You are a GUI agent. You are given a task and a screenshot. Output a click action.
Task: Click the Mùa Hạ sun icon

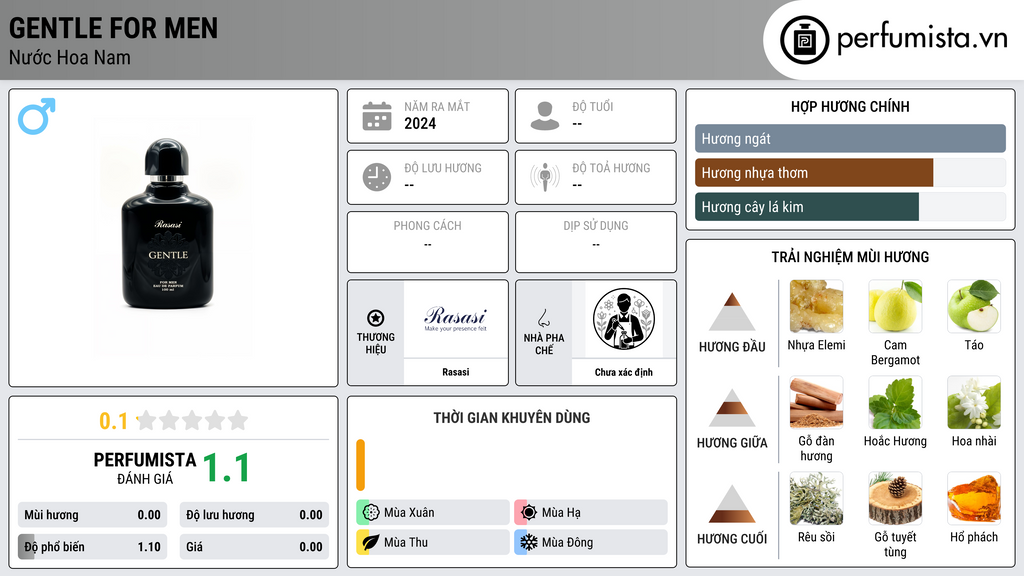point(529,512)
